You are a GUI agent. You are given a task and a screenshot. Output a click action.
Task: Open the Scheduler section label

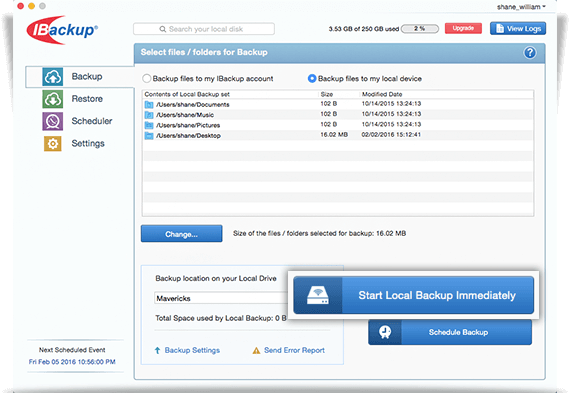(92, 121)
